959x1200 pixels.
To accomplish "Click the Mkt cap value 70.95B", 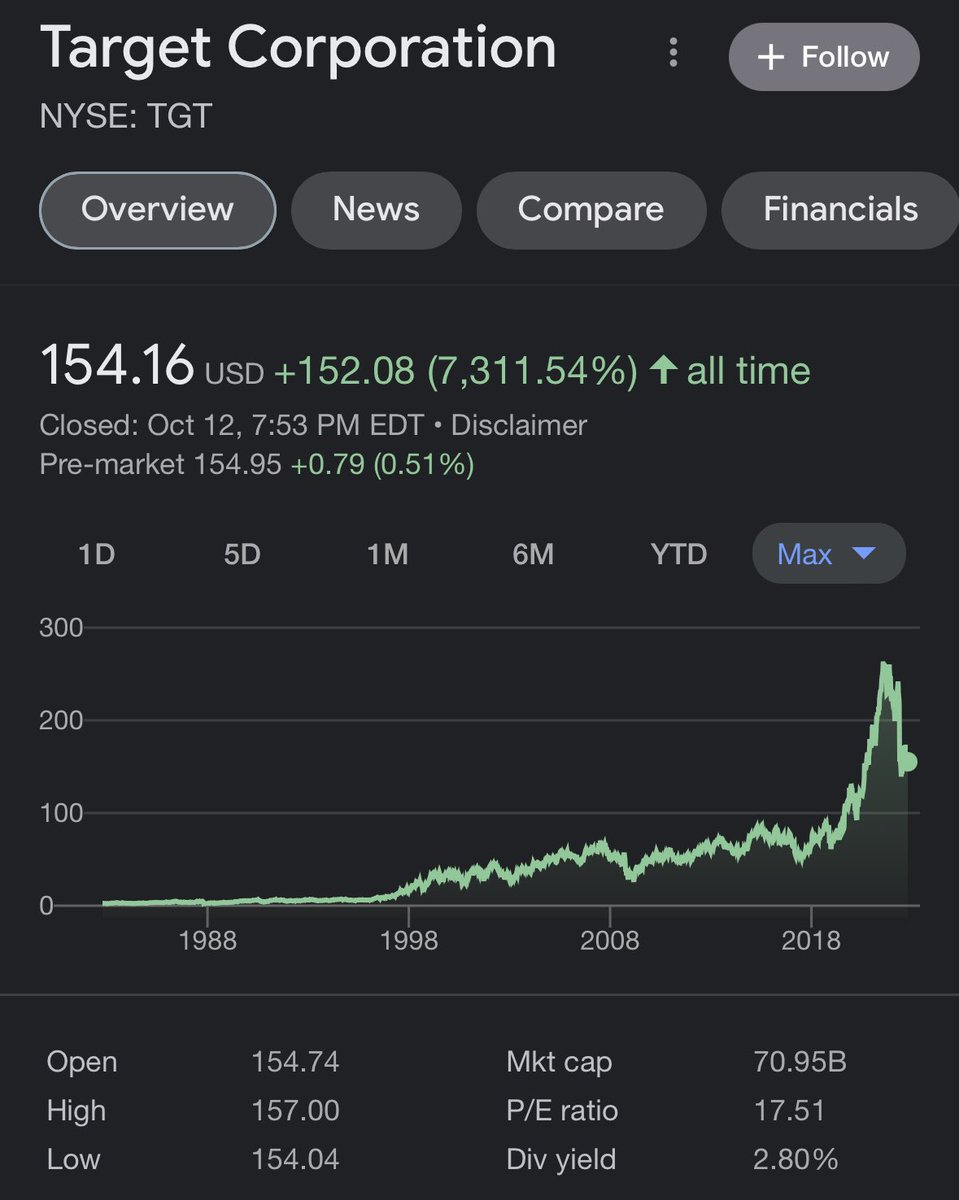I will (x=800, y=1062).
